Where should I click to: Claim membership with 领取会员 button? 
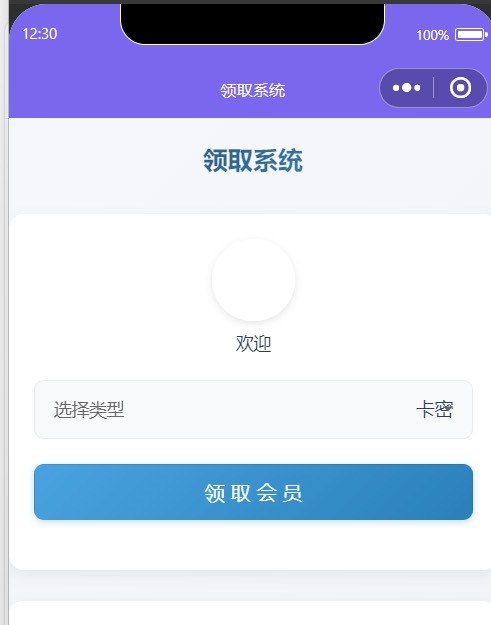point(253,492)
